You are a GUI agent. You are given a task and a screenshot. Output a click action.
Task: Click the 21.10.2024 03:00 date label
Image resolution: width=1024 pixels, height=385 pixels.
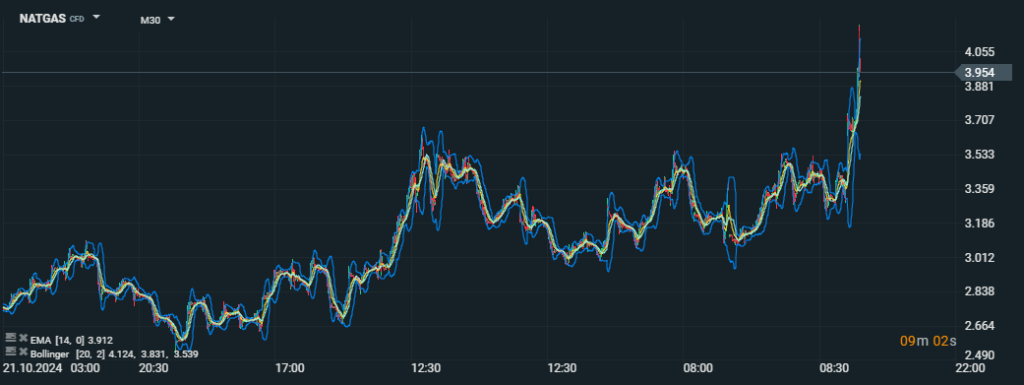pyautogui.click(x=51, y=368)
